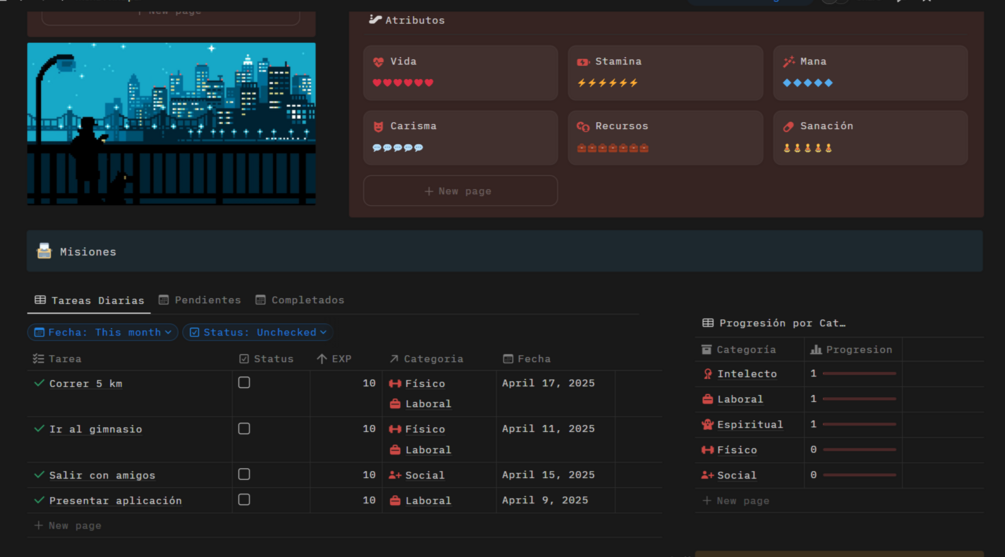
Task: Click the briefcase icon beside Laboral progression row
Action: point(708,399)
